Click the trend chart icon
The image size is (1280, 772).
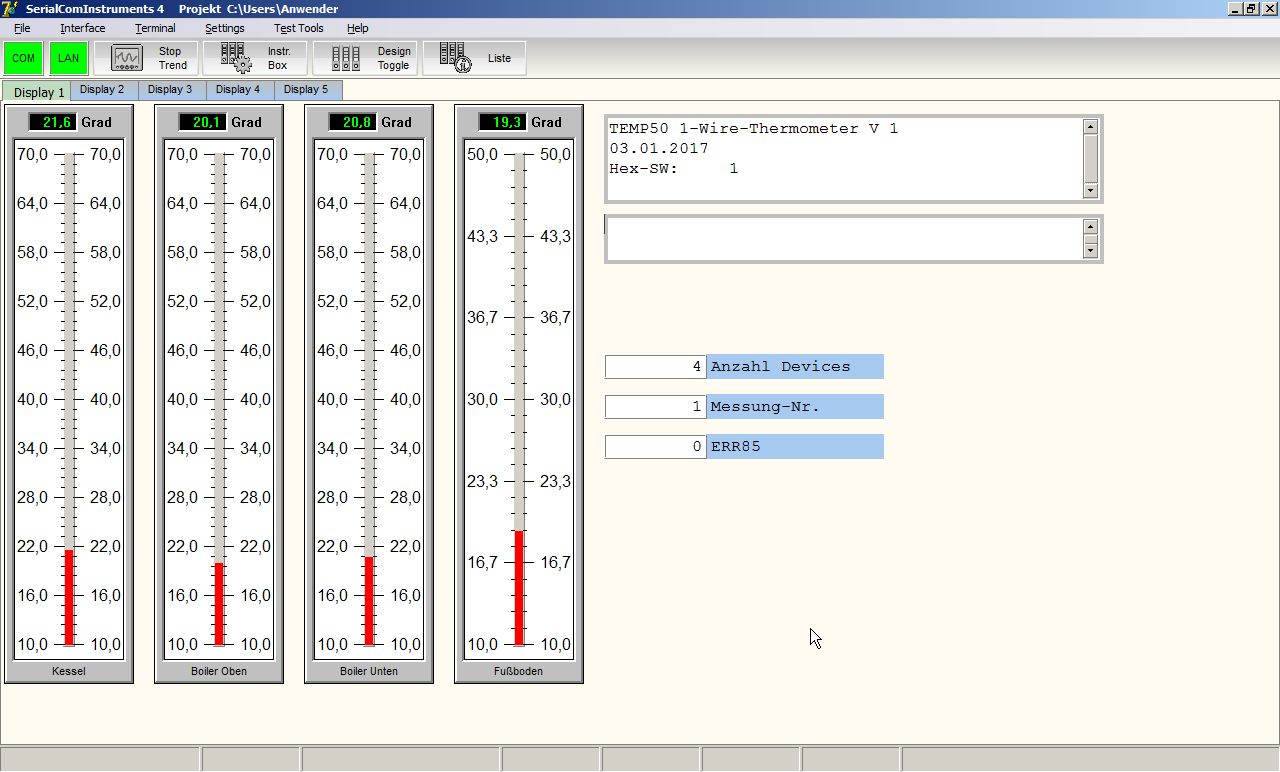pyautogui.click(x=127, y=58)
